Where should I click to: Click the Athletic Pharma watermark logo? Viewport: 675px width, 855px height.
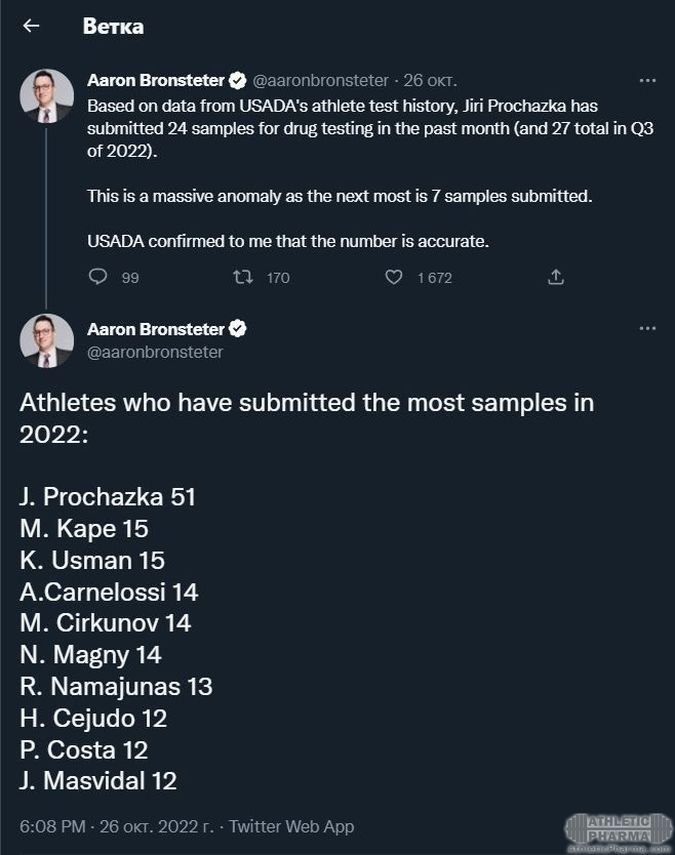(617, 832)
